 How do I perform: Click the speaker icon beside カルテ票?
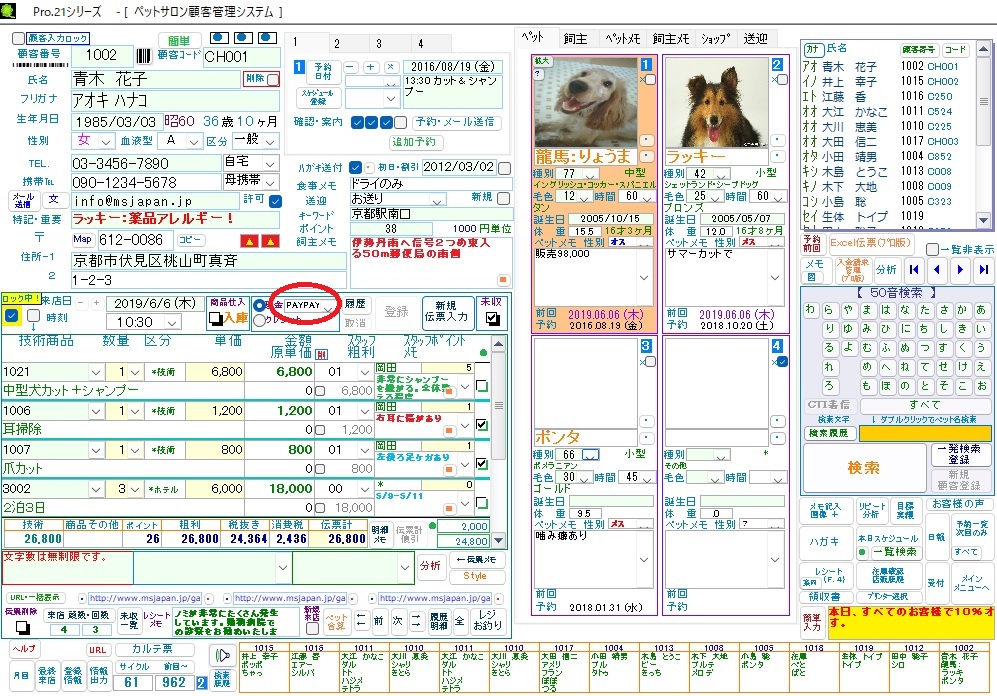(x=222, y=656)
